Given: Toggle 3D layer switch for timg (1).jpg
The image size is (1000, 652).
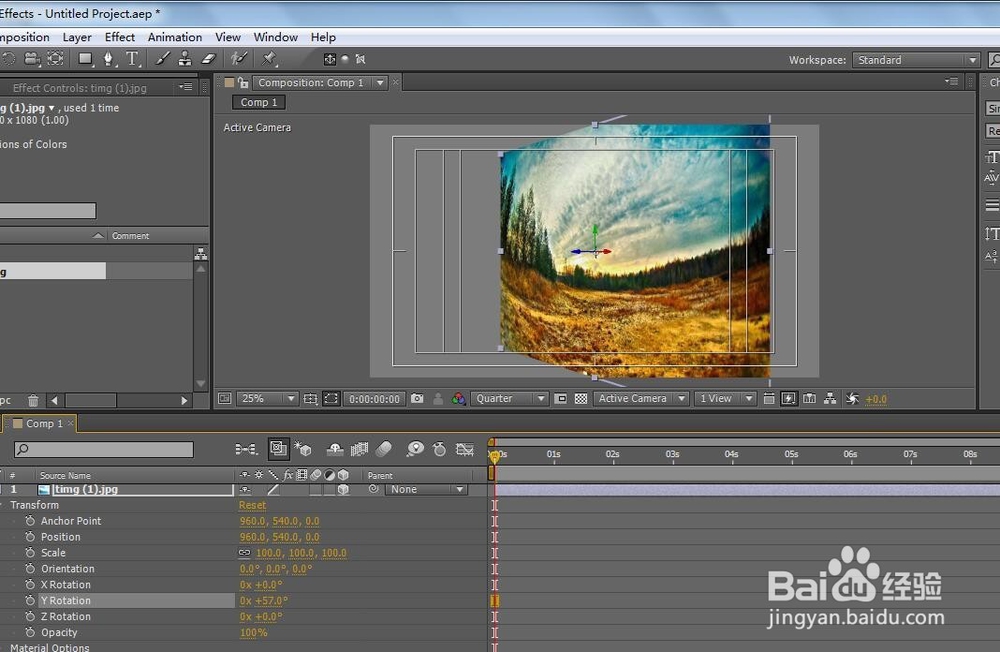Looking at the screenshot, I should click(x=343, y=489).
